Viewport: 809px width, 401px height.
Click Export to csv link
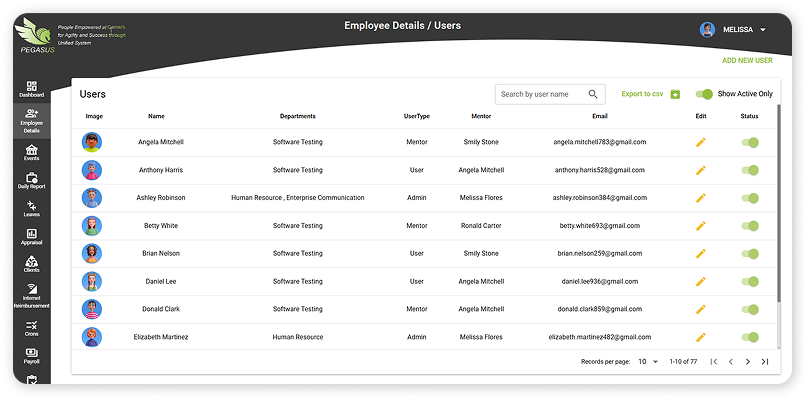point(642,94)
